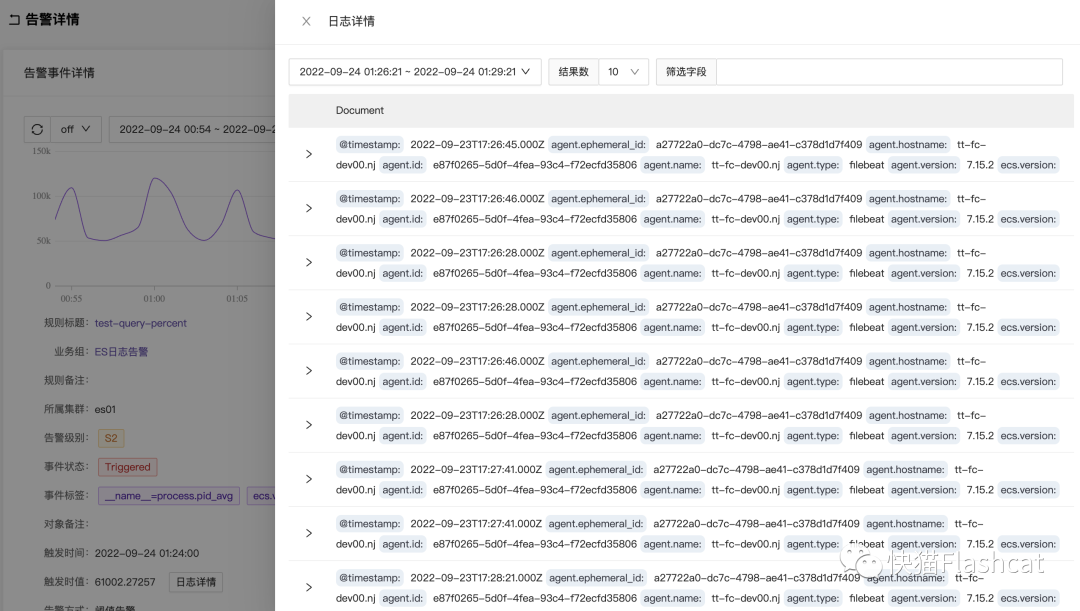The height and width of the screenshot is (611, 1080).
Task: Click the 筛选字段 filter input field
Action: coord(889,72)
